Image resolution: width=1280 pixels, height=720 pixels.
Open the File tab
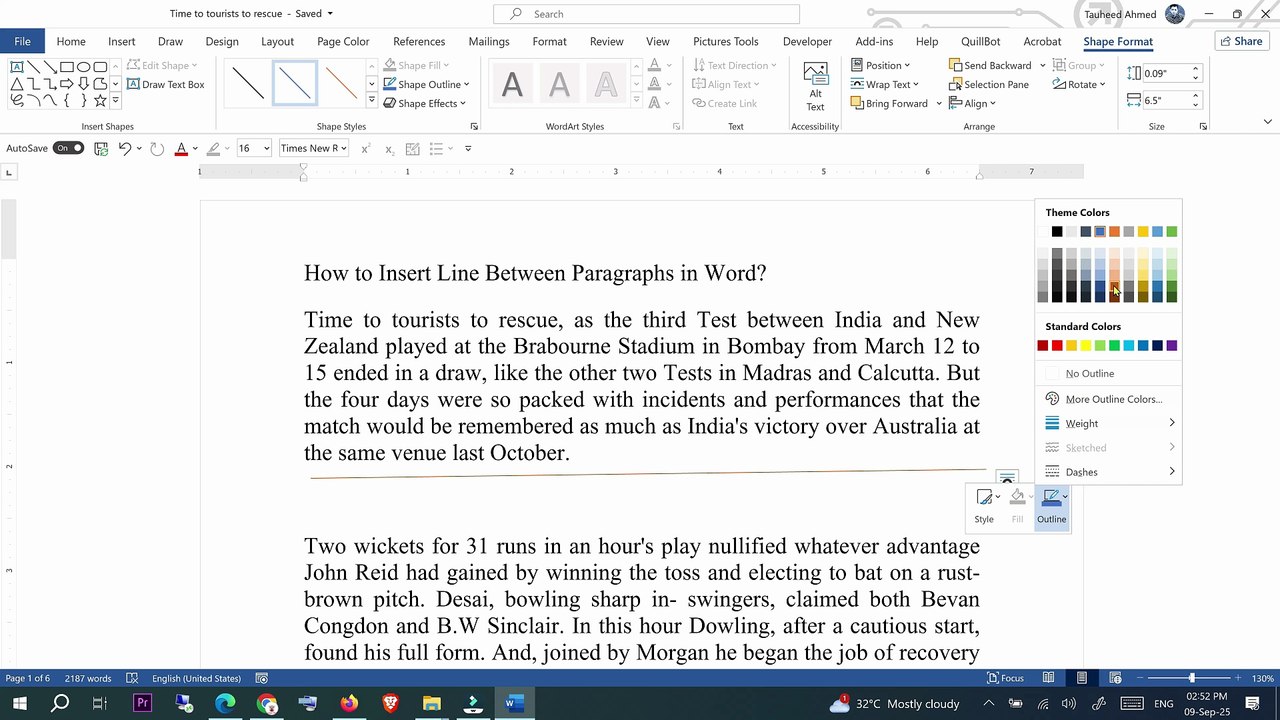click(22, 41)
